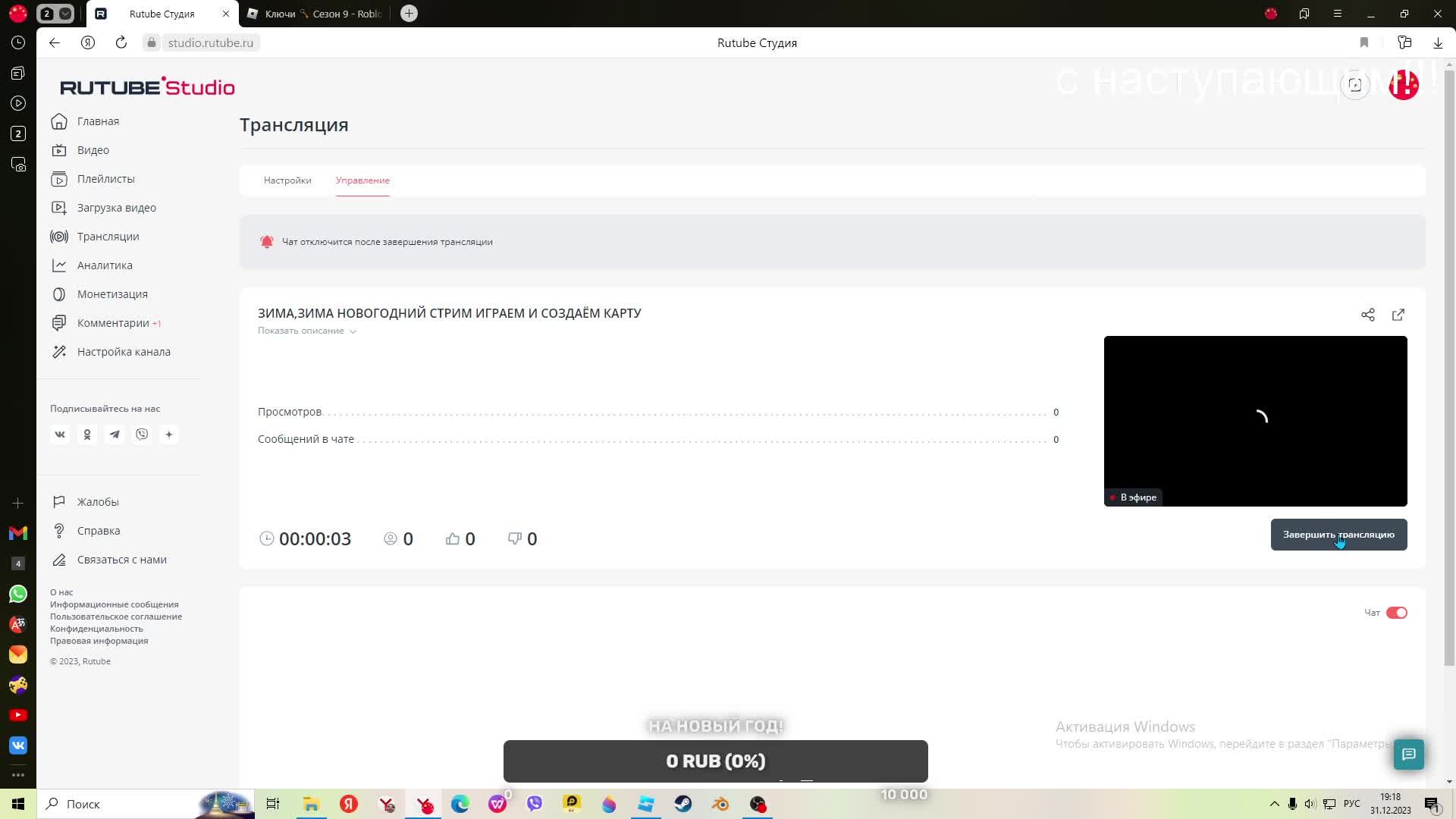Viewport: 1456px width, 819px height.
Task: Click the share icon for the stream
Action: pyautogui.click(x=1367, y=315)
